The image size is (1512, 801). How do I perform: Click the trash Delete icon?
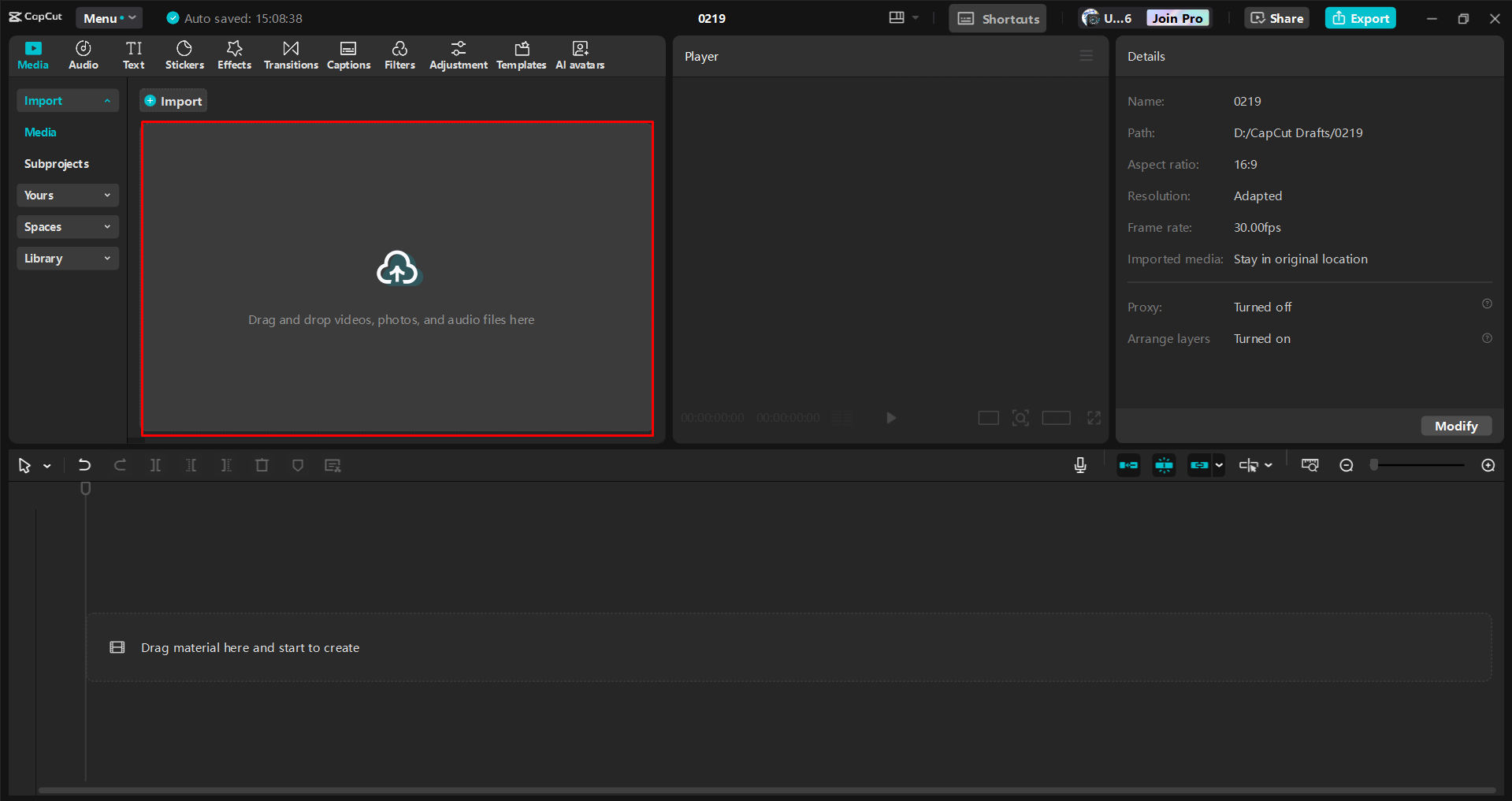point(262,465)
